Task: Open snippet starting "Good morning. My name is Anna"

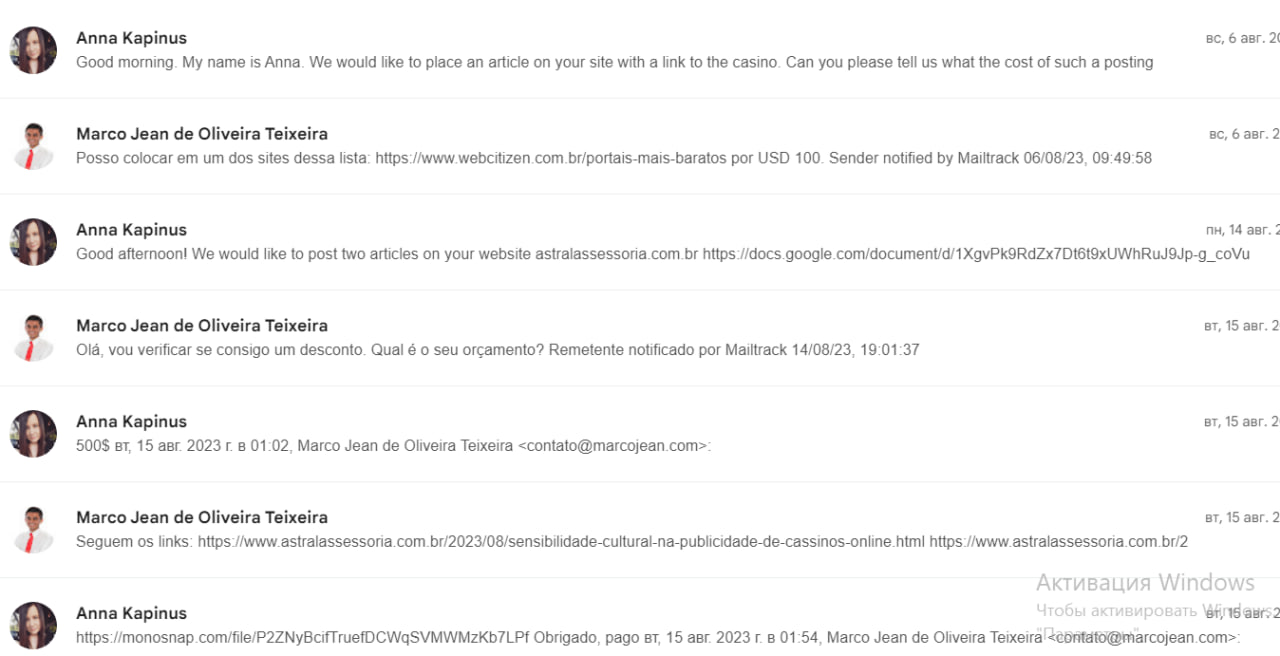Action: tap(614, 62)
